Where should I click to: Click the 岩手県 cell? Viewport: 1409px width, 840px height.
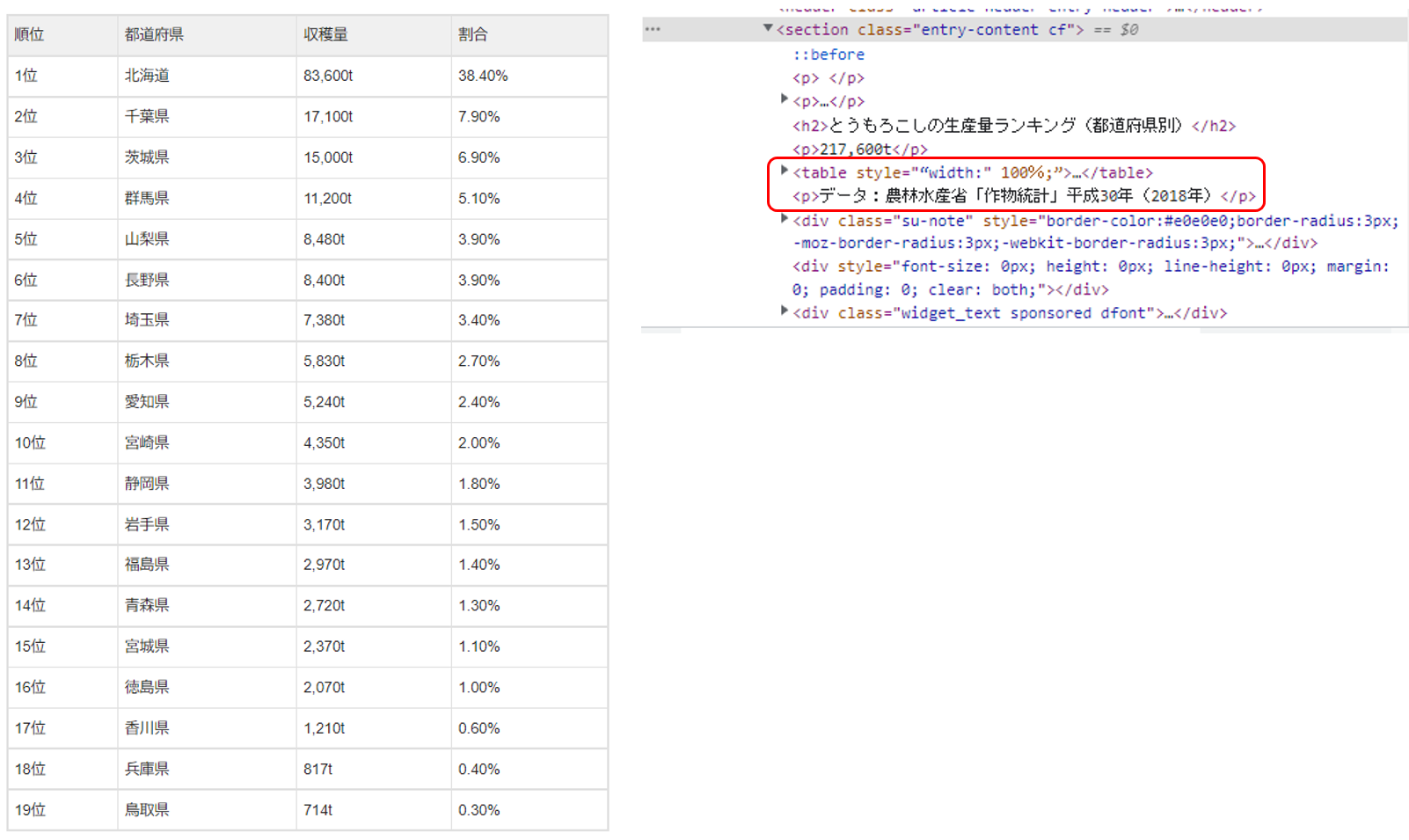tap(207, 525)
